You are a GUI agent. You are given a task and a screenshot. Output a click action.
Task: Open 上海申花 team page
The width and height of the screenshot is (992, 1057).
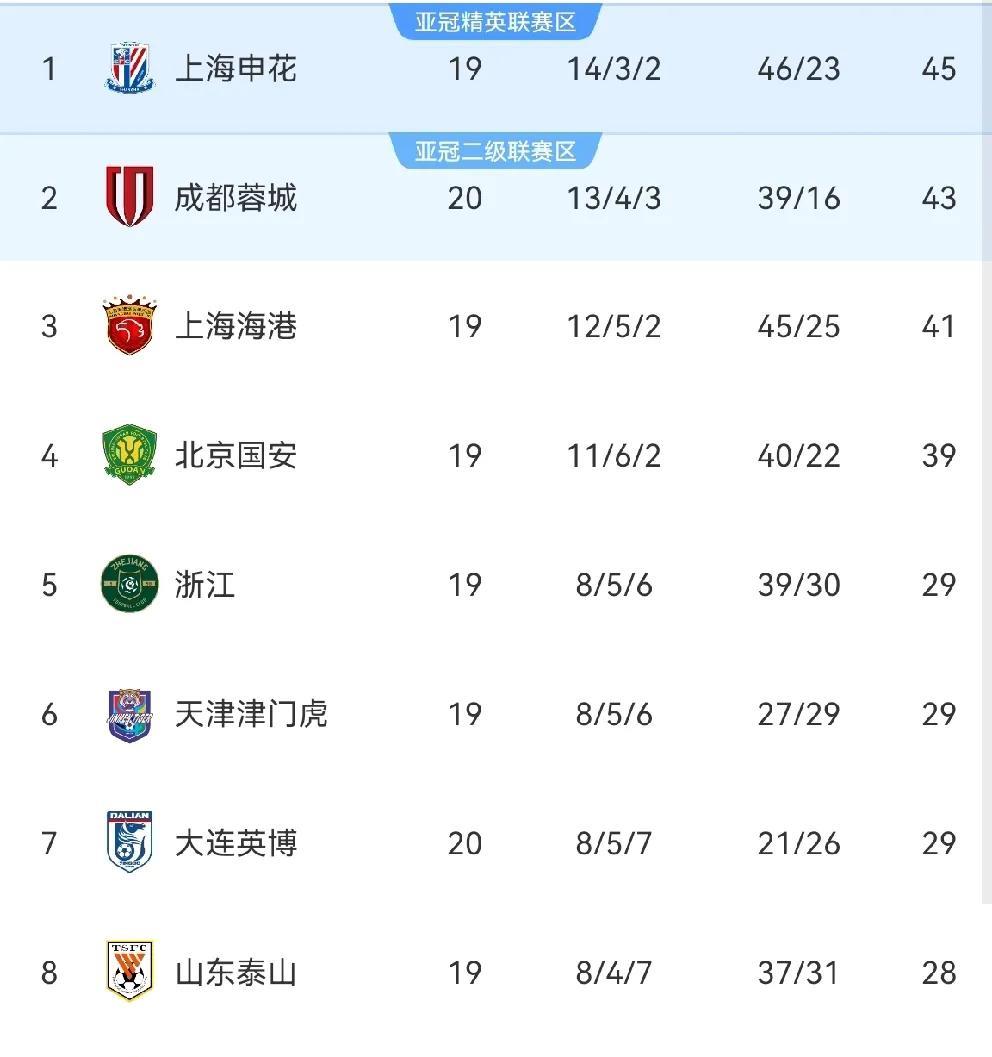(x=236, y=69)
